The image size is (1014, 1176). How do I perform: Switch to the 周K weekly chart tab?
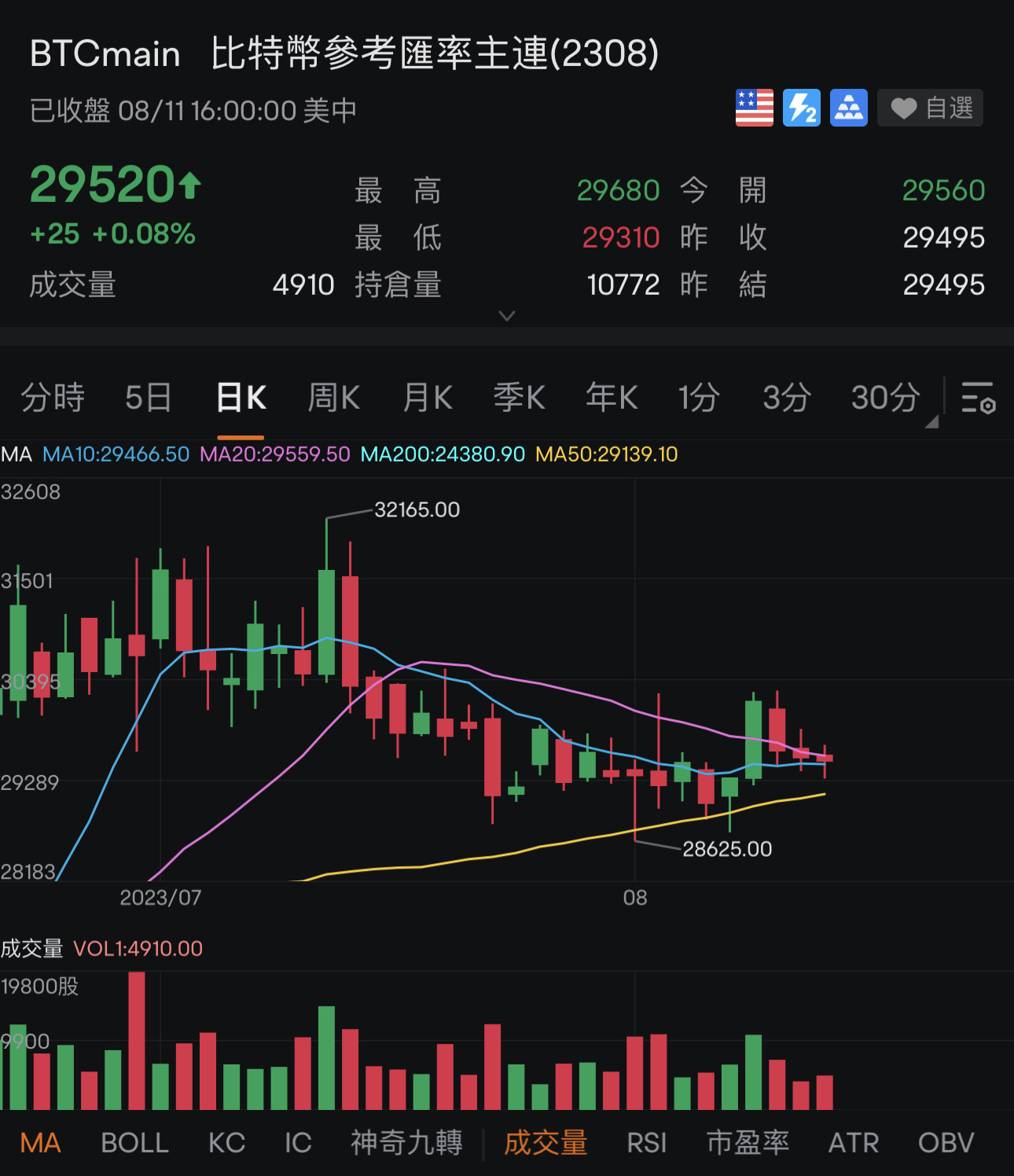tap(333, 398)
